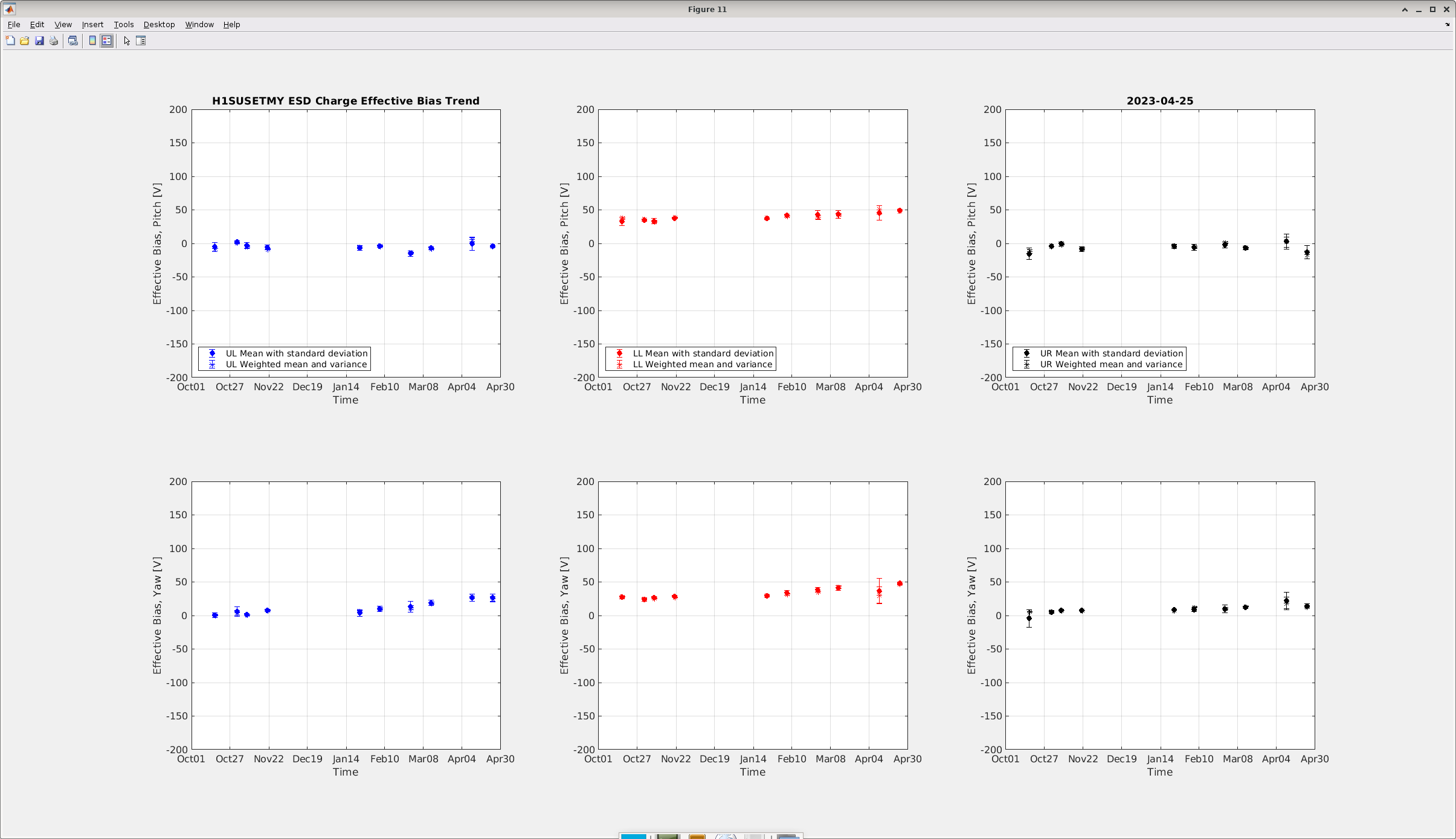The height and width of the screenshot is (839, 1456).
Task: Roll up the window with the caret button
Action: 1405,10
